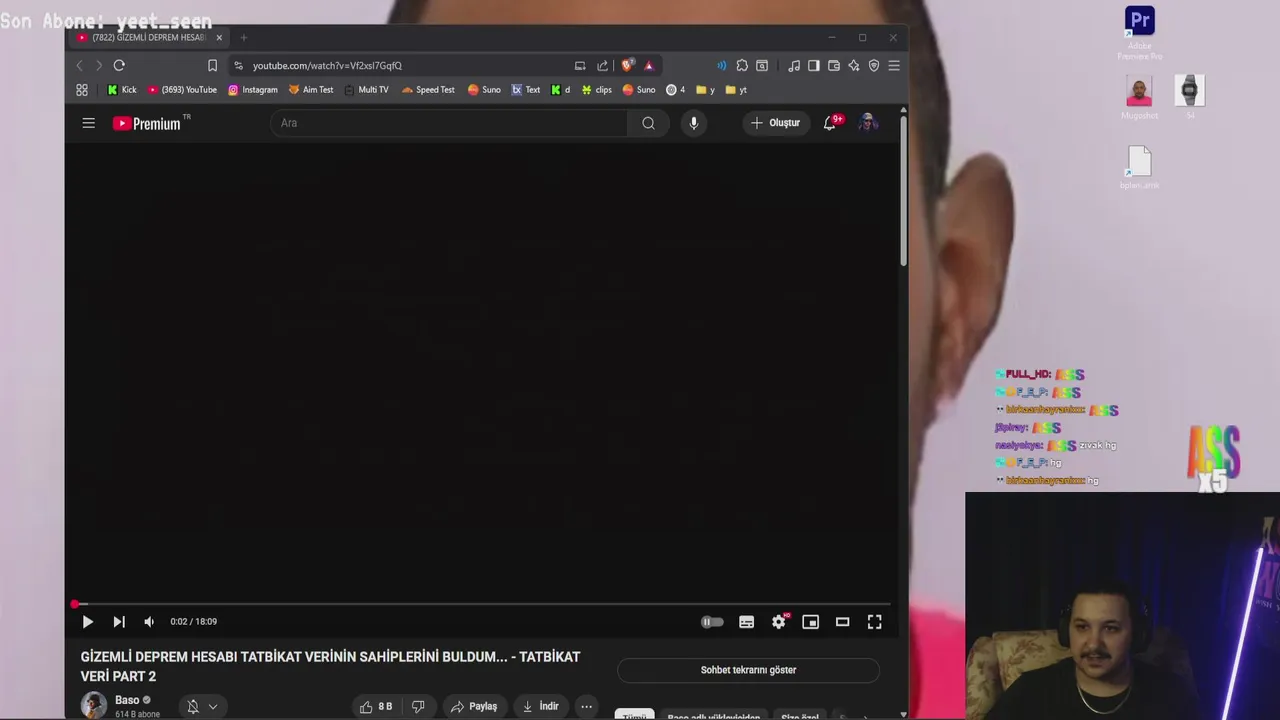Click the page vertical scrollbar
Image resolution: width=1280 pixels, height=720 pixels.
(903, 190)
